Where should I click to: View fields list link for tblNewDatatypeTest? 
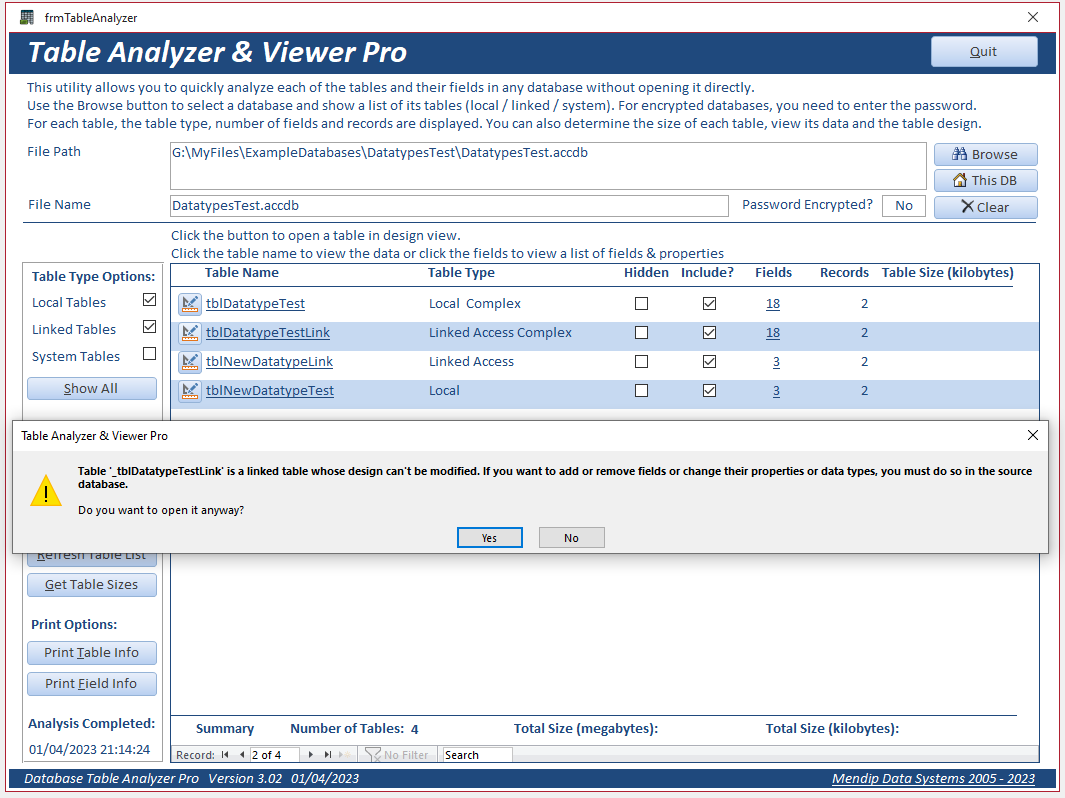[x=776, y=391]
